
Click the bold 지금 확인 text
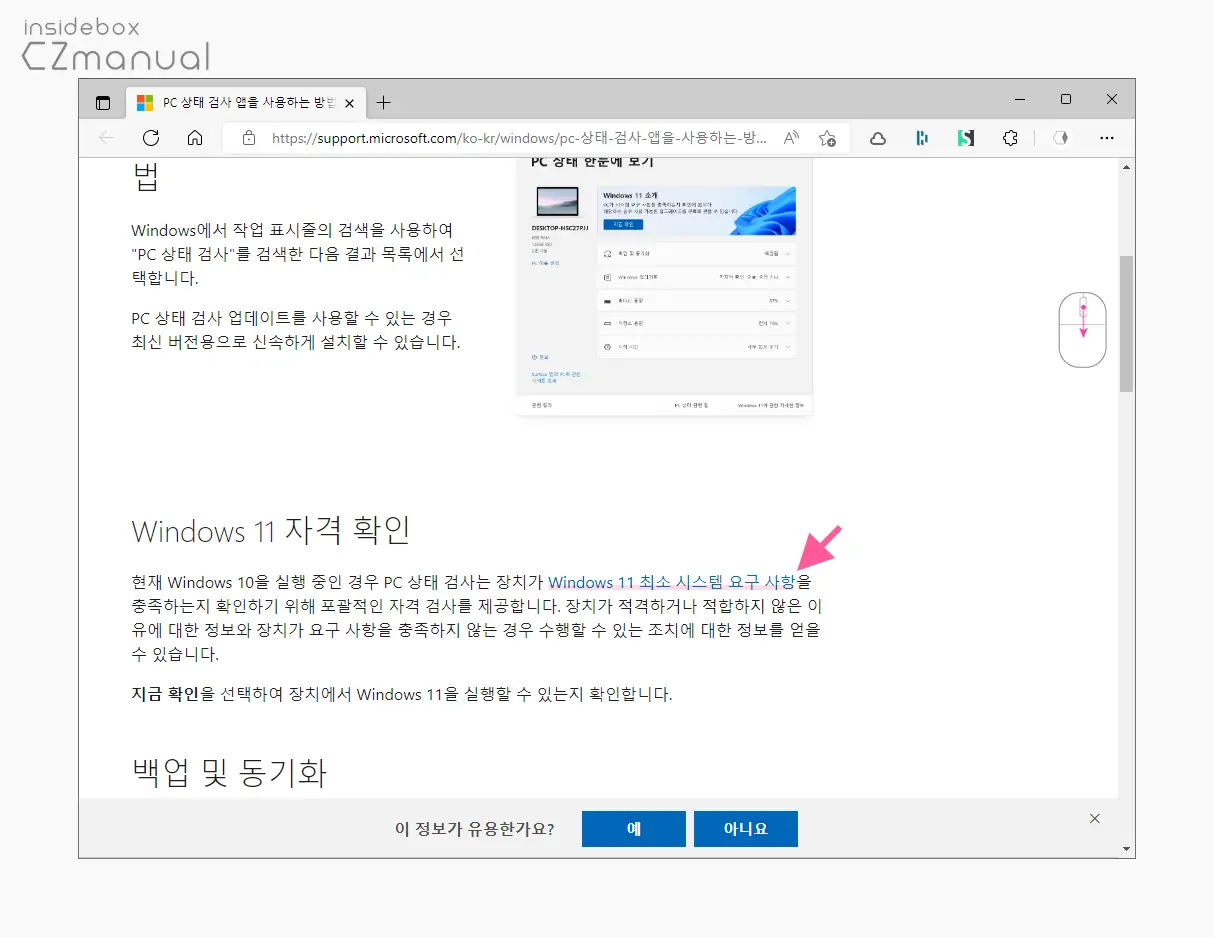165,694
